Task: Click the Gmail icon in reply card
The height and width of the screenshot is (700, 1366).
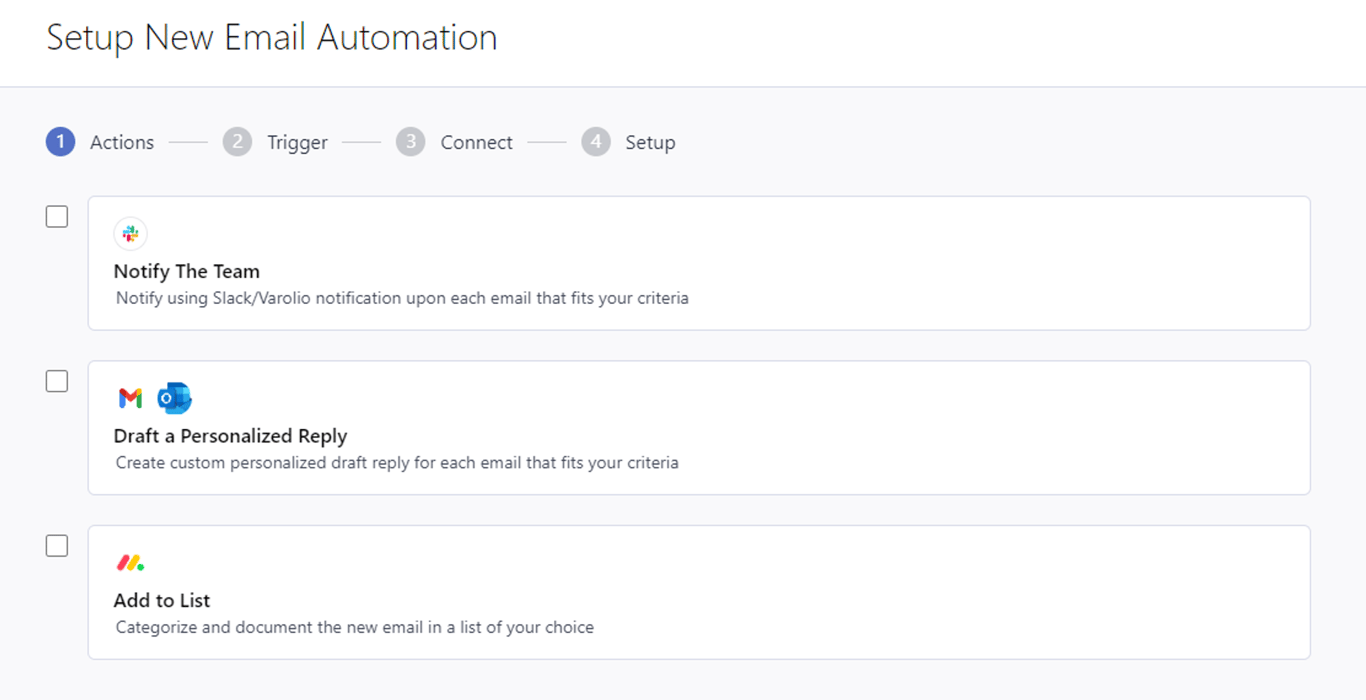Action: coord(130,398)
